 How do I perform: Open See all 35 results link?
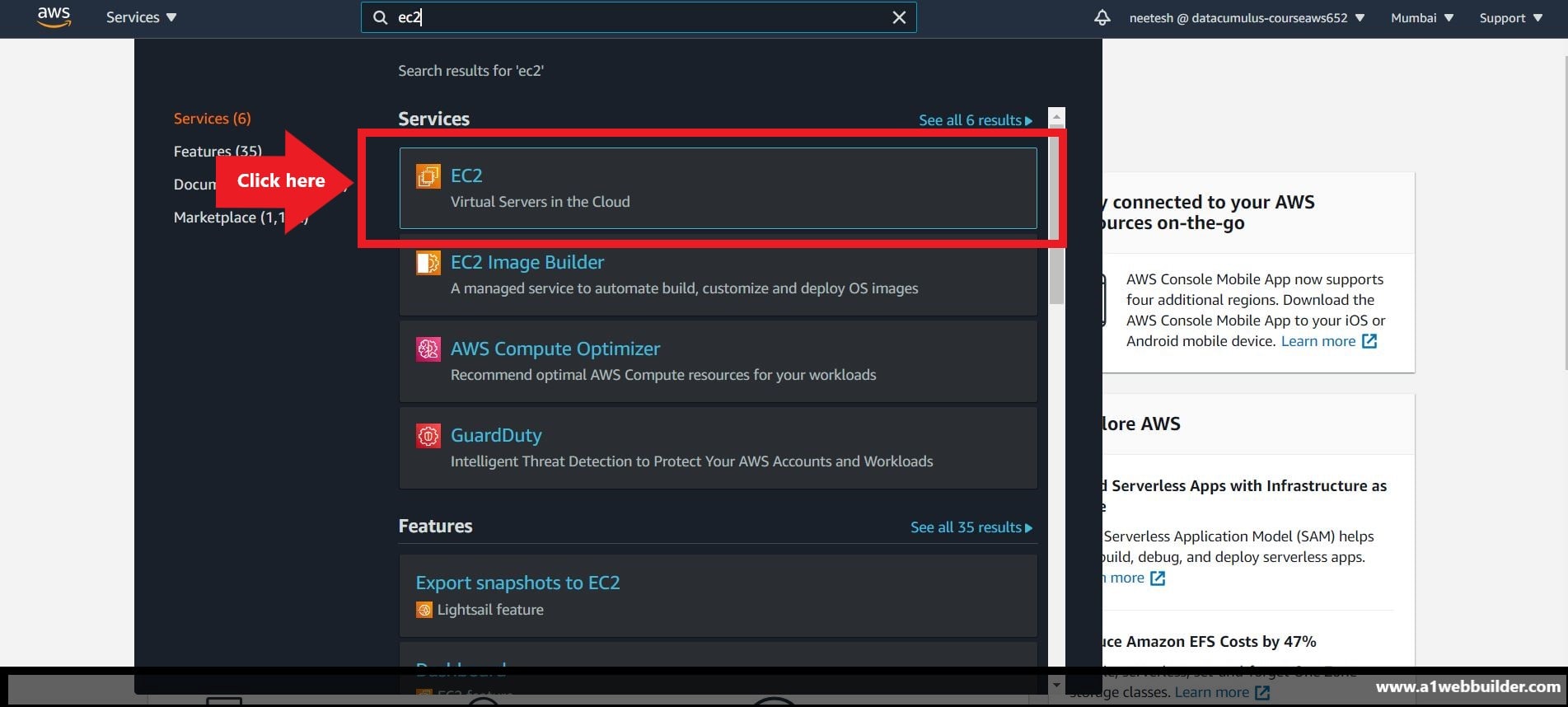[x=971, y=527]
